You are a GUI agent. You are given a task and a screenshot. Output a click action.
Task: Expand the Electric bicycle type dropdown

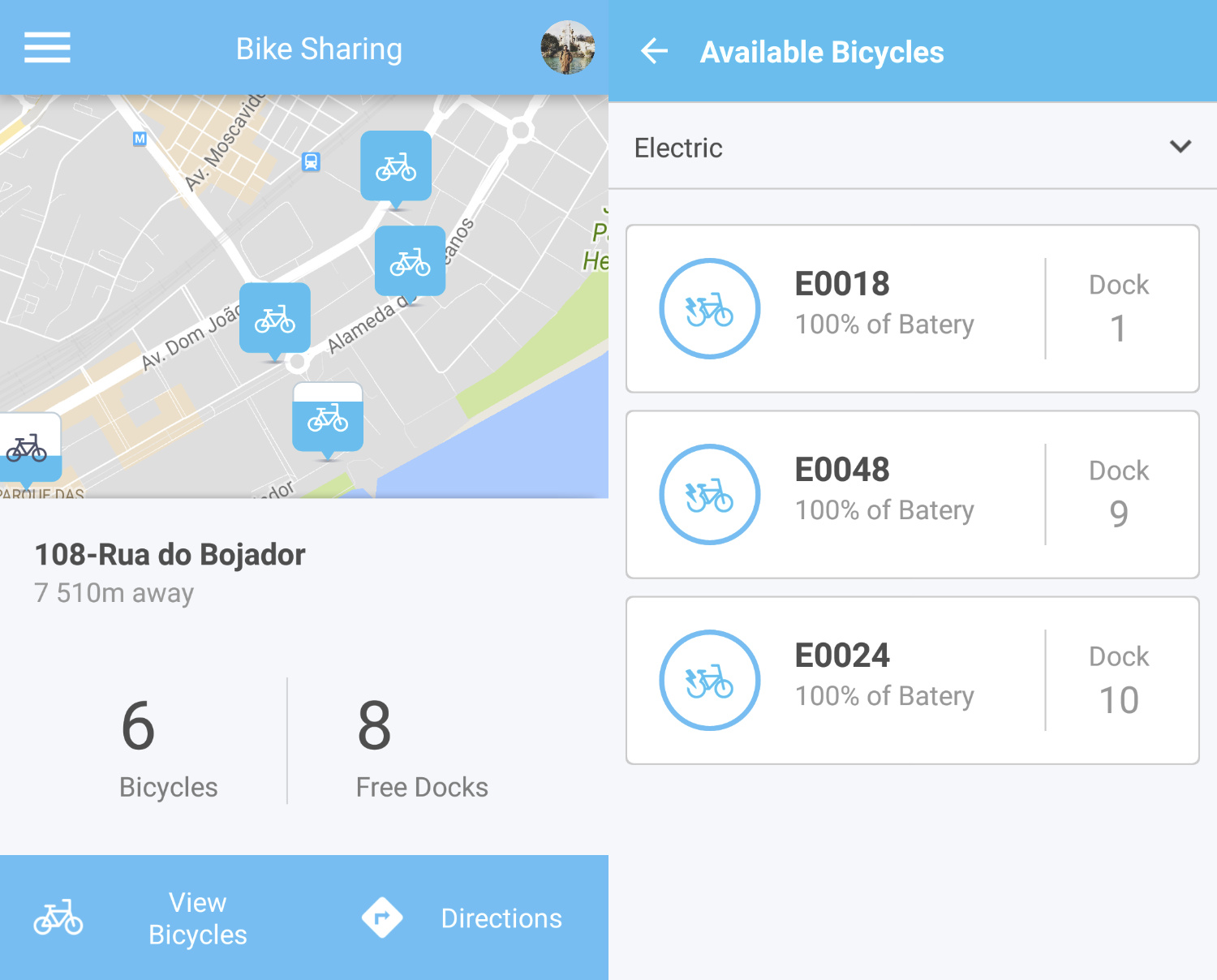click(912, 148)
